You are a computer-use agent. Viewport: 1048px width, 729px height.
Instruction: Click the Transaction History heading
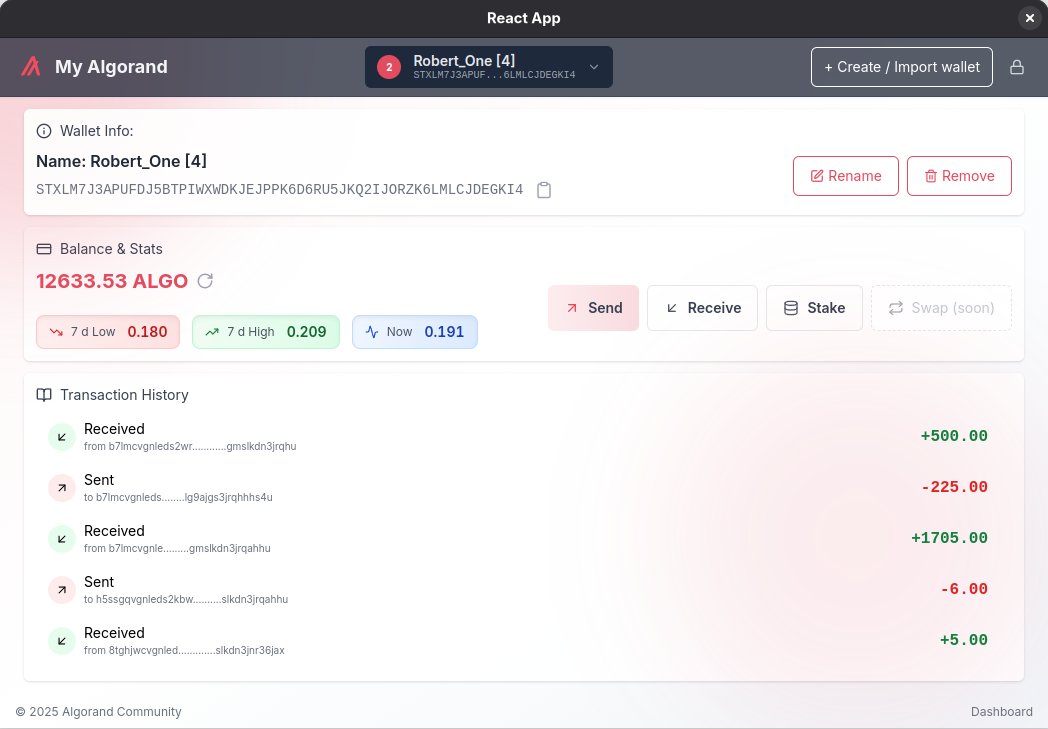124,395
